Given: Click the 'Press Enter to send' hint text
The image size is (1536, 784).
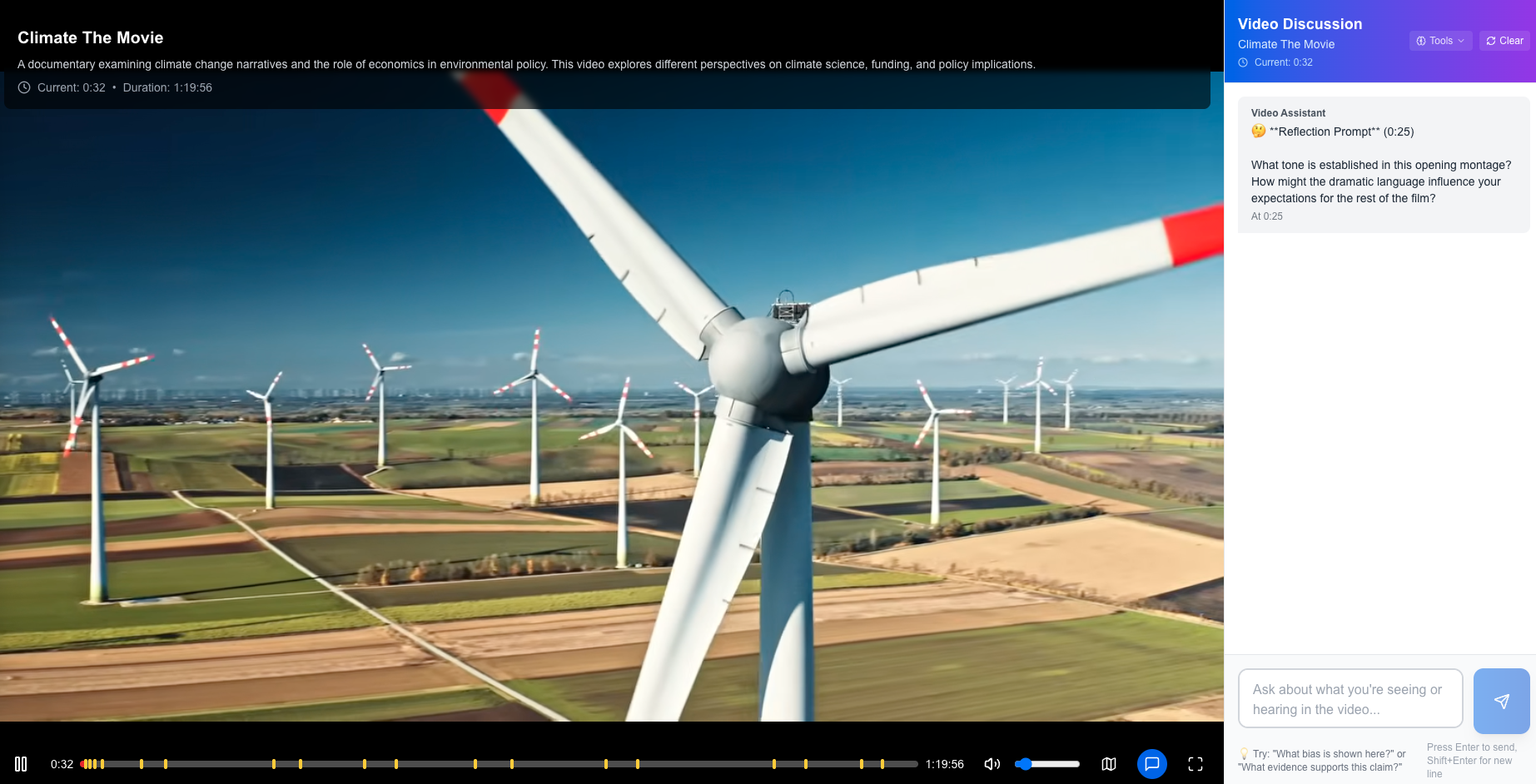Looking at the screenshot, I should click(1471, 761).
